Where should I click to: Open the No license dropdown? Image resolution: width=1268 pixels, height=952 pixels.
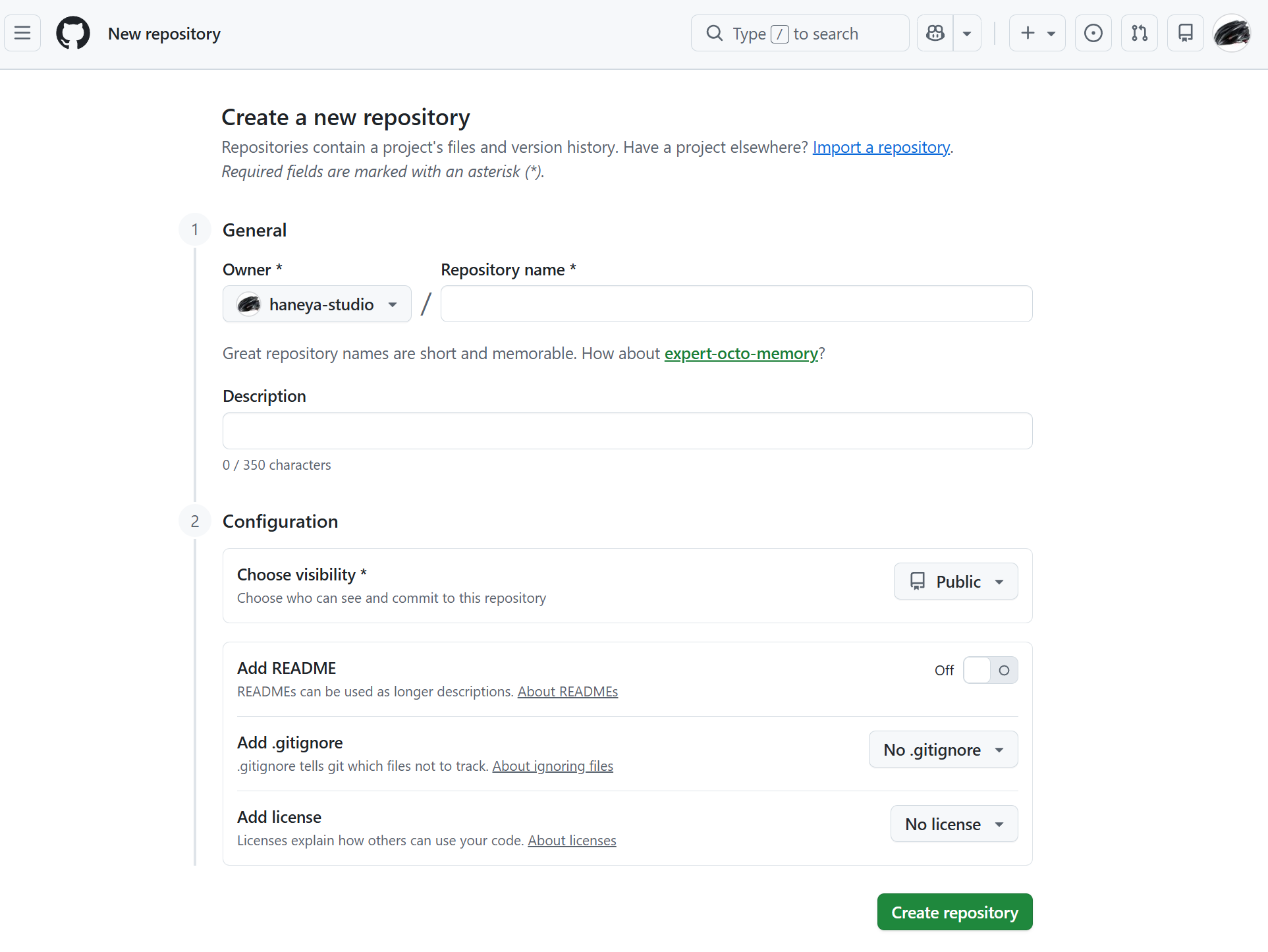point(954,824)
